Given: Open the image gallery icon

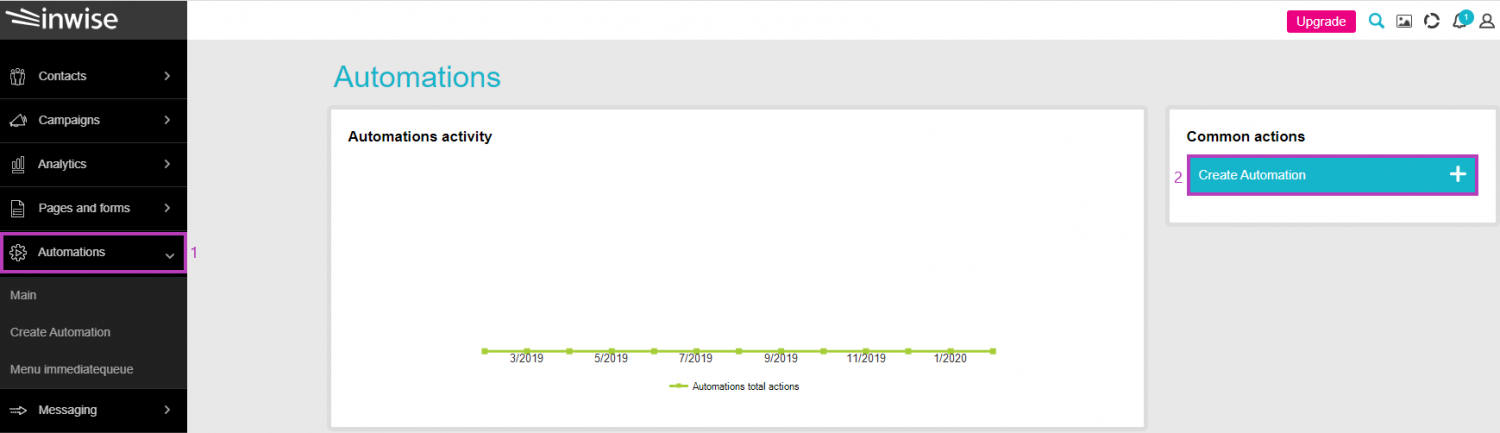Looking at the screenshot, I should click(1404, 21).
